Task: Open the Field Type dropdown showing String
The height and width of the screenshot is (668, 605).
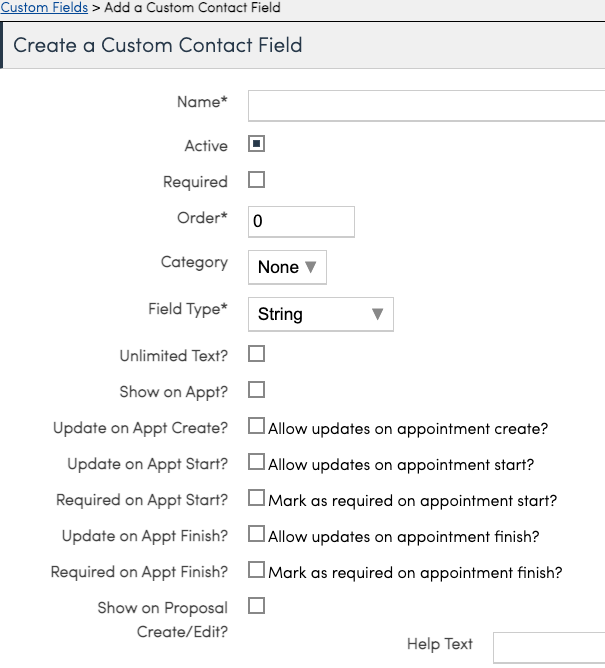Action: (320, 314)
